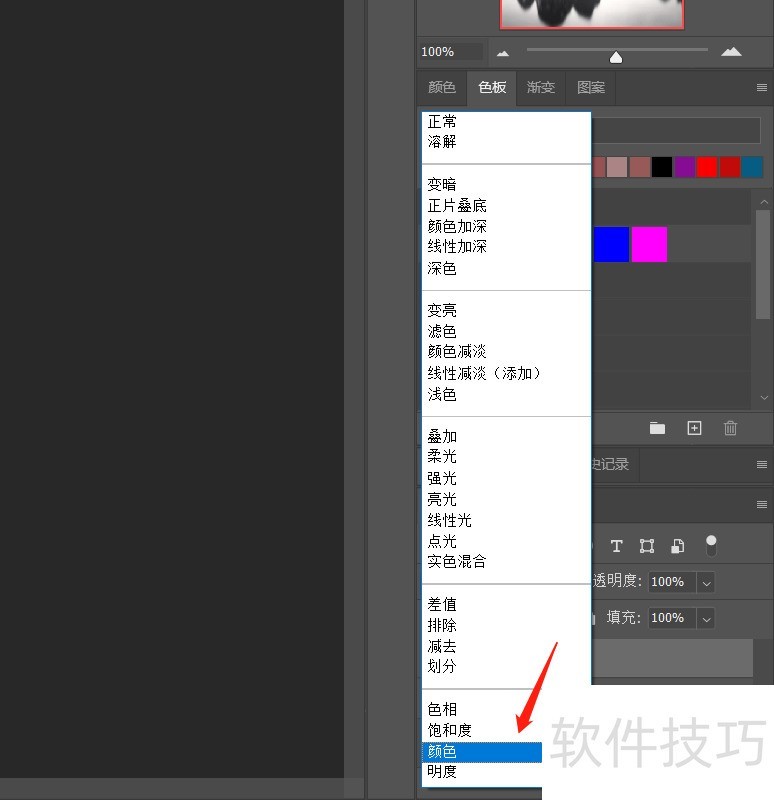
Task: Click the navigator zoom slider handle
Action: point(616,57)
